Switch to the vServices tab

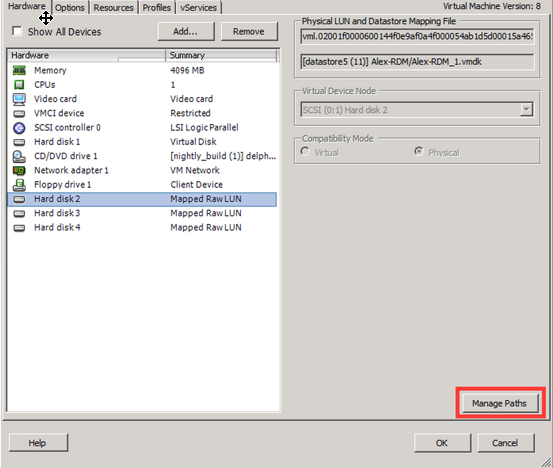pos(199,7)
